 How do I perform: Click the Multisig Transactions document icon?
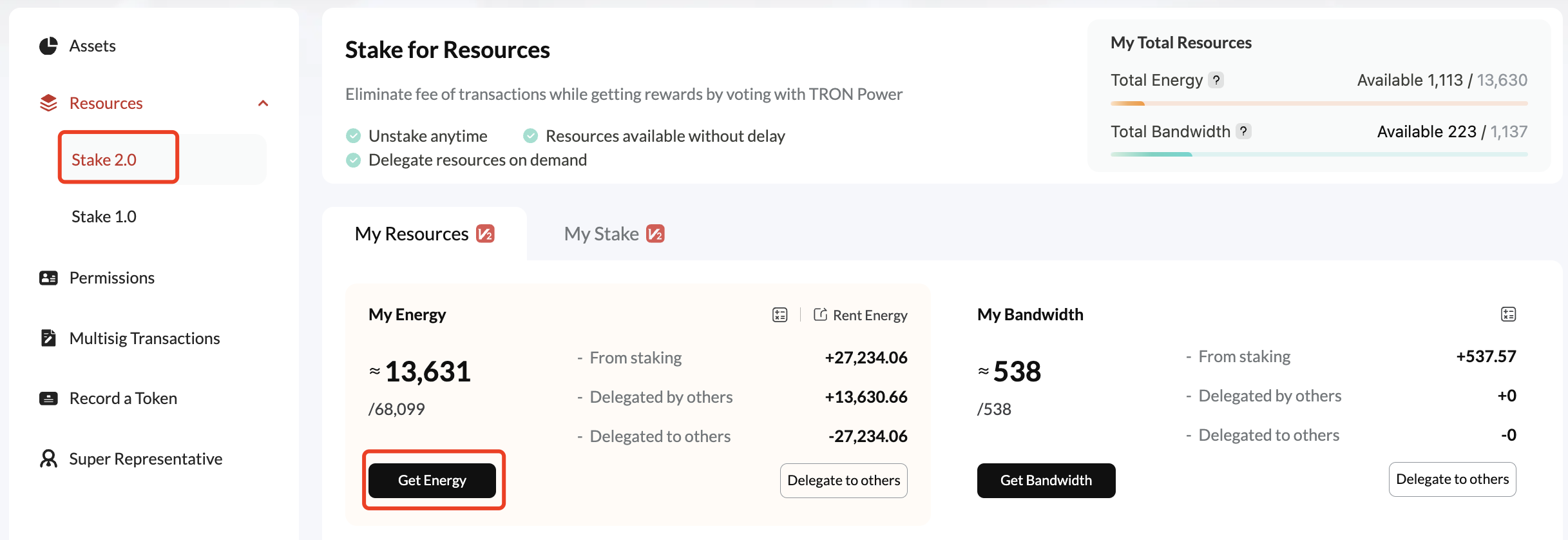tap(48, 338)
